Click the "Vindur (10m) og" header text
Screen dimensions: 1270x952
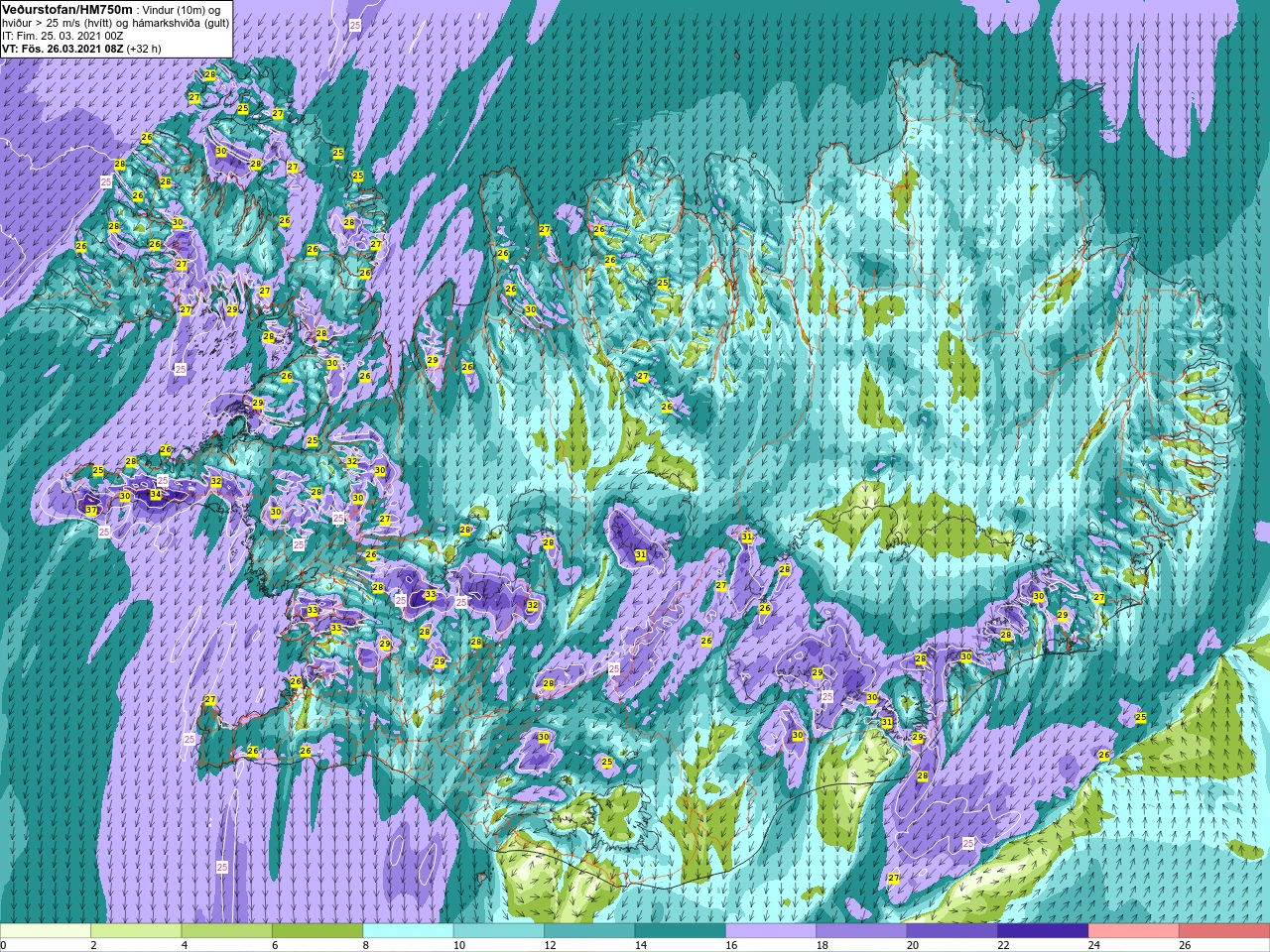[x=182, y=10]
